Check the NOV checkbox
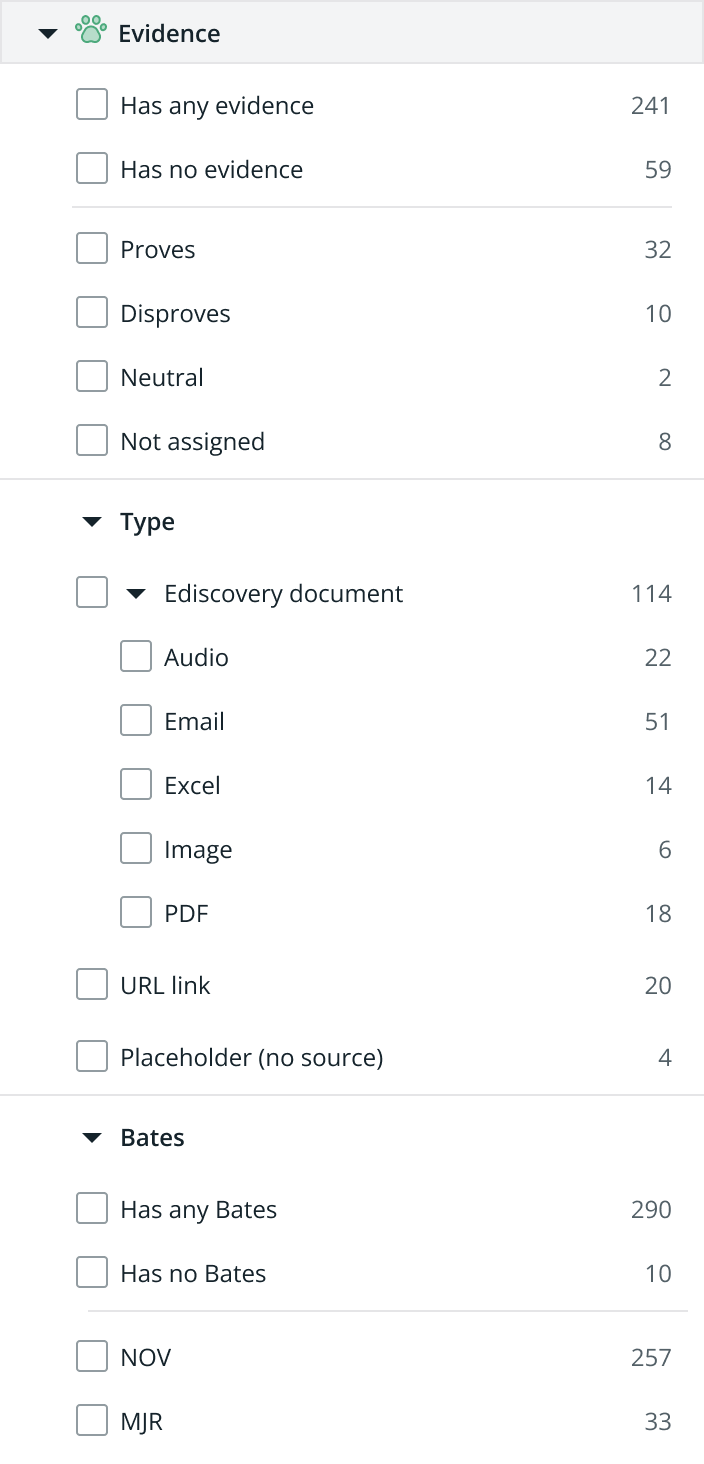The height and width of the screenshot is (1464, 704). click(x=91, y=1355)
